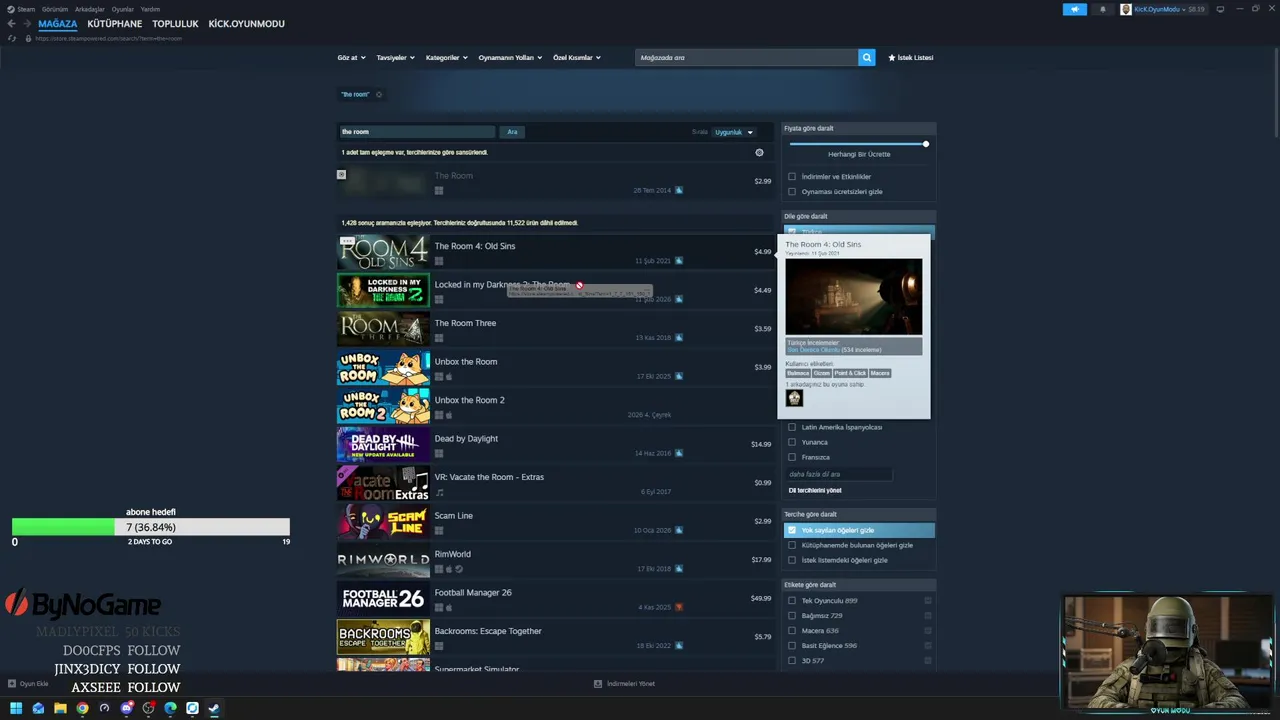Screen dimensions: 1280x720
Task: Remove the "the room" search tag
Action: [x=379, y=94]
